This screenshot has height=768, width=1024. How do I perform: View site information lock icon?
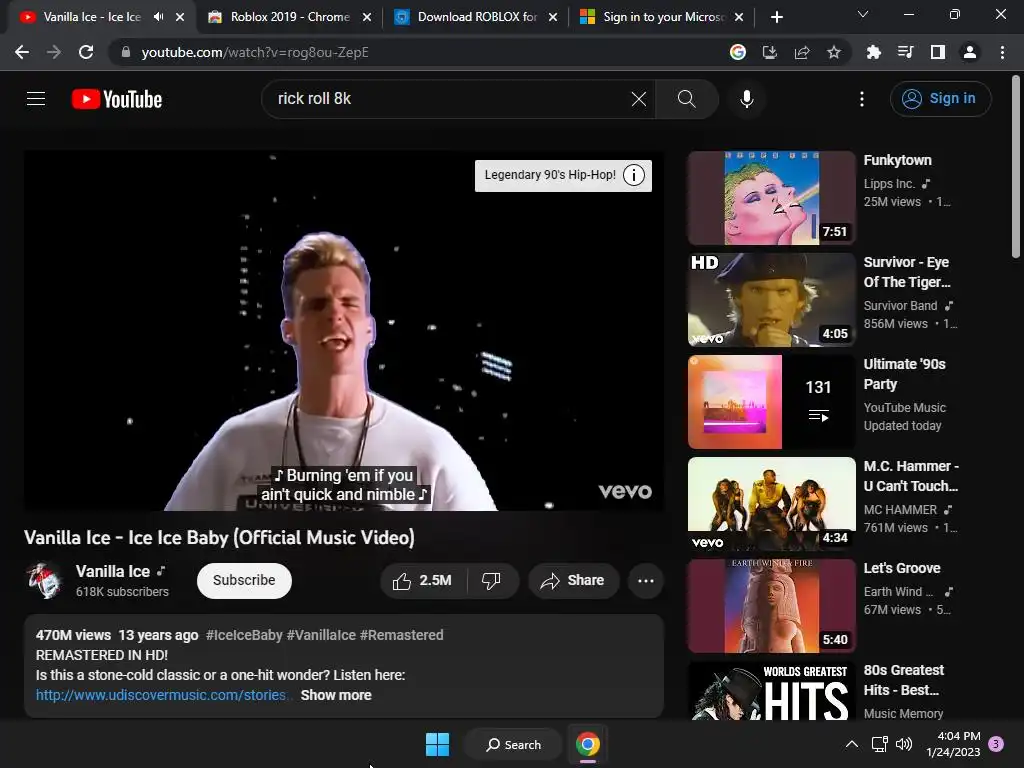click(x=125, y=52)
